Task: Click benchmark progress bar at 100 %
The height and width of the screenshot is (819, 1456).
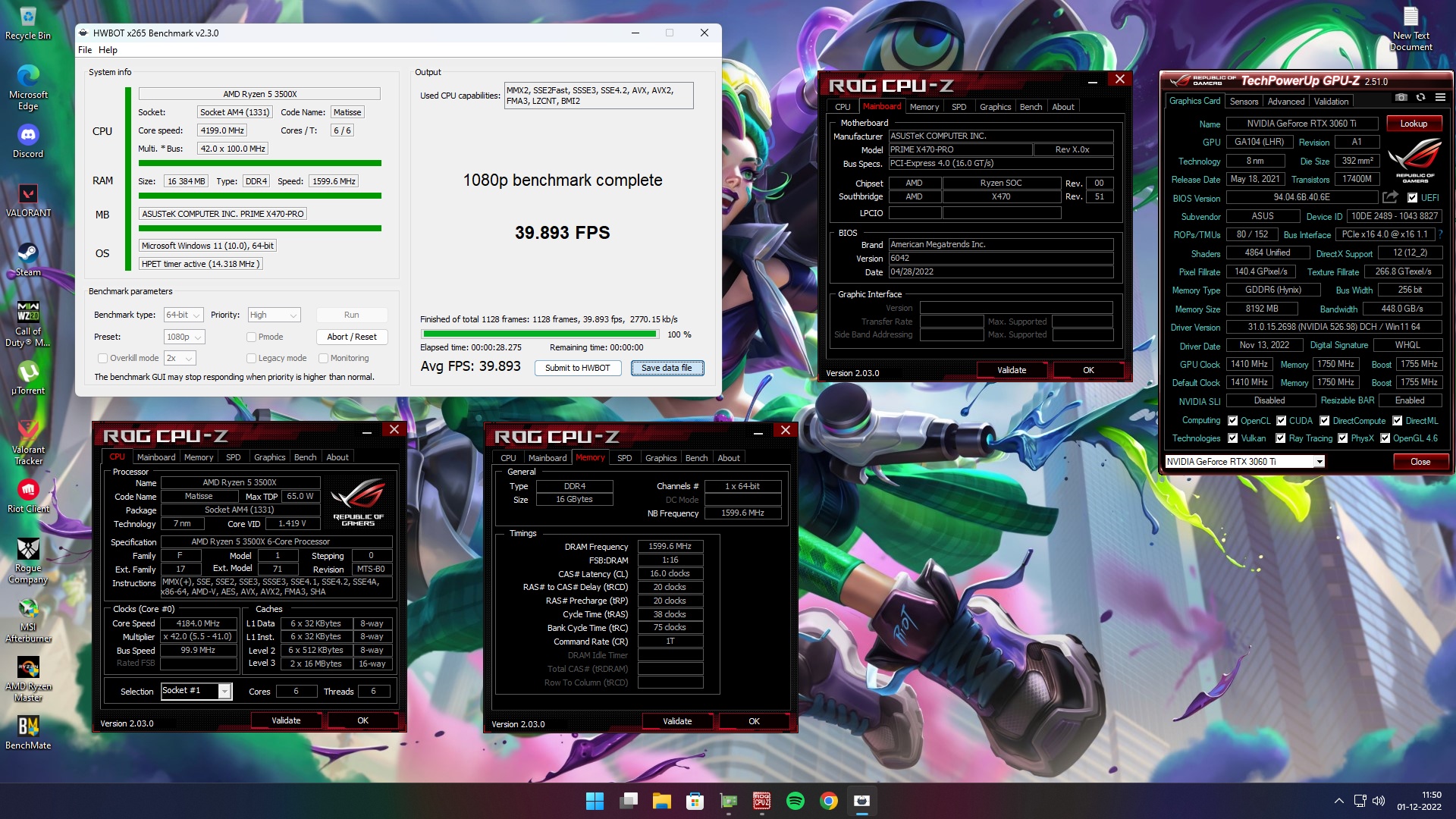Action: (x=540, y=334)
